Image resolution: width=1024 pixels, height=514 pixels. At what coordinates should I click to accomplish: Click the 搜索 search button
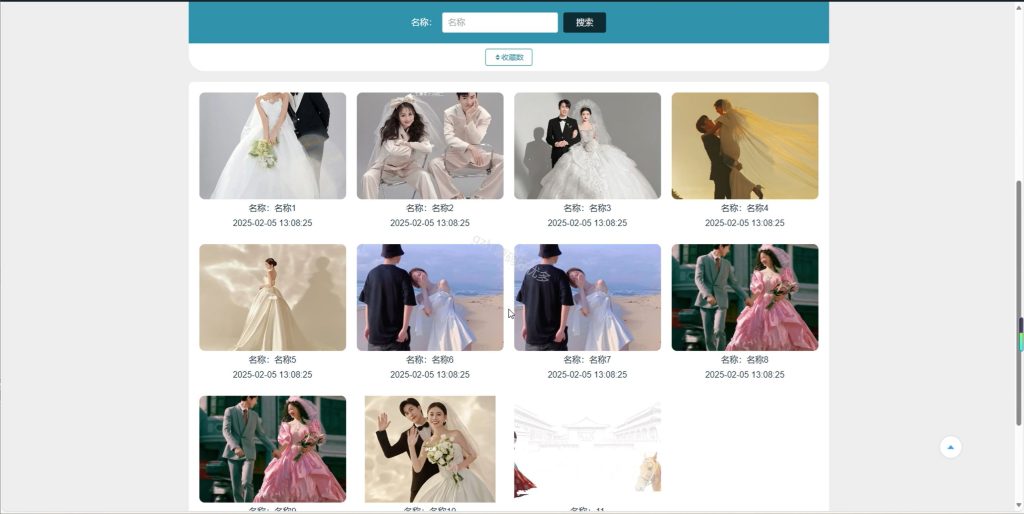(x=584, y=22)
